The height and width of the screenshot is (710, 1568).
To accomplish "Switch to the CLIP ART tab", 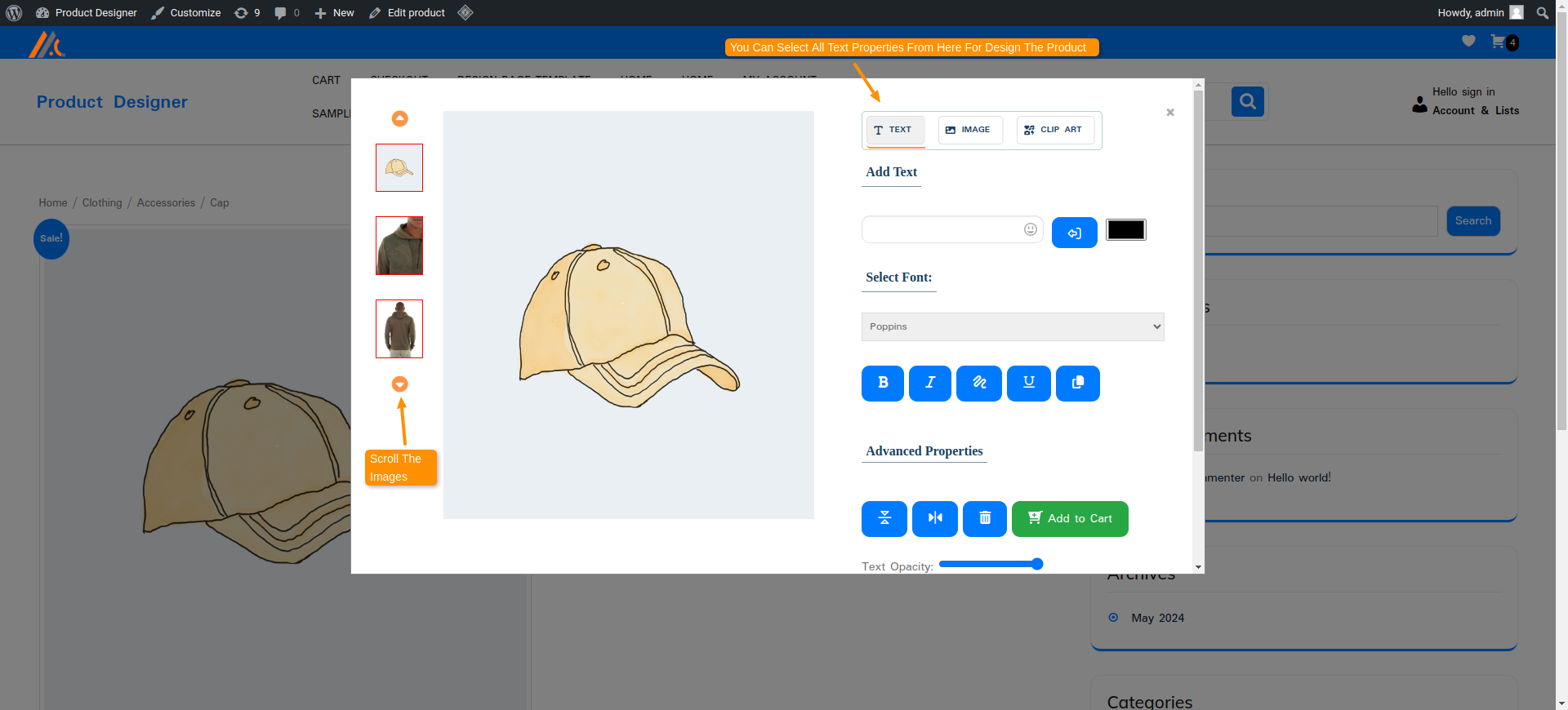I will (1055, 131).
